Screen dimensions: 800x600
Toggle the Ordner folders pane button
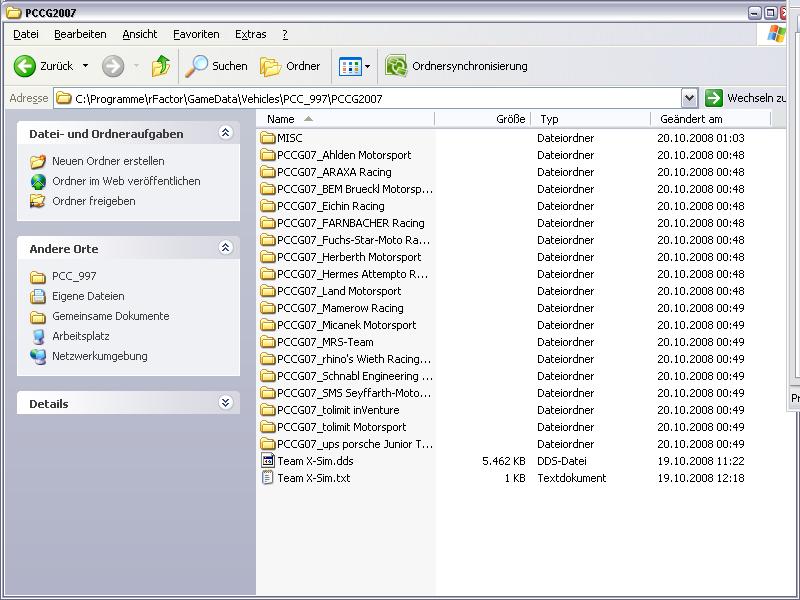coord(290,66)
